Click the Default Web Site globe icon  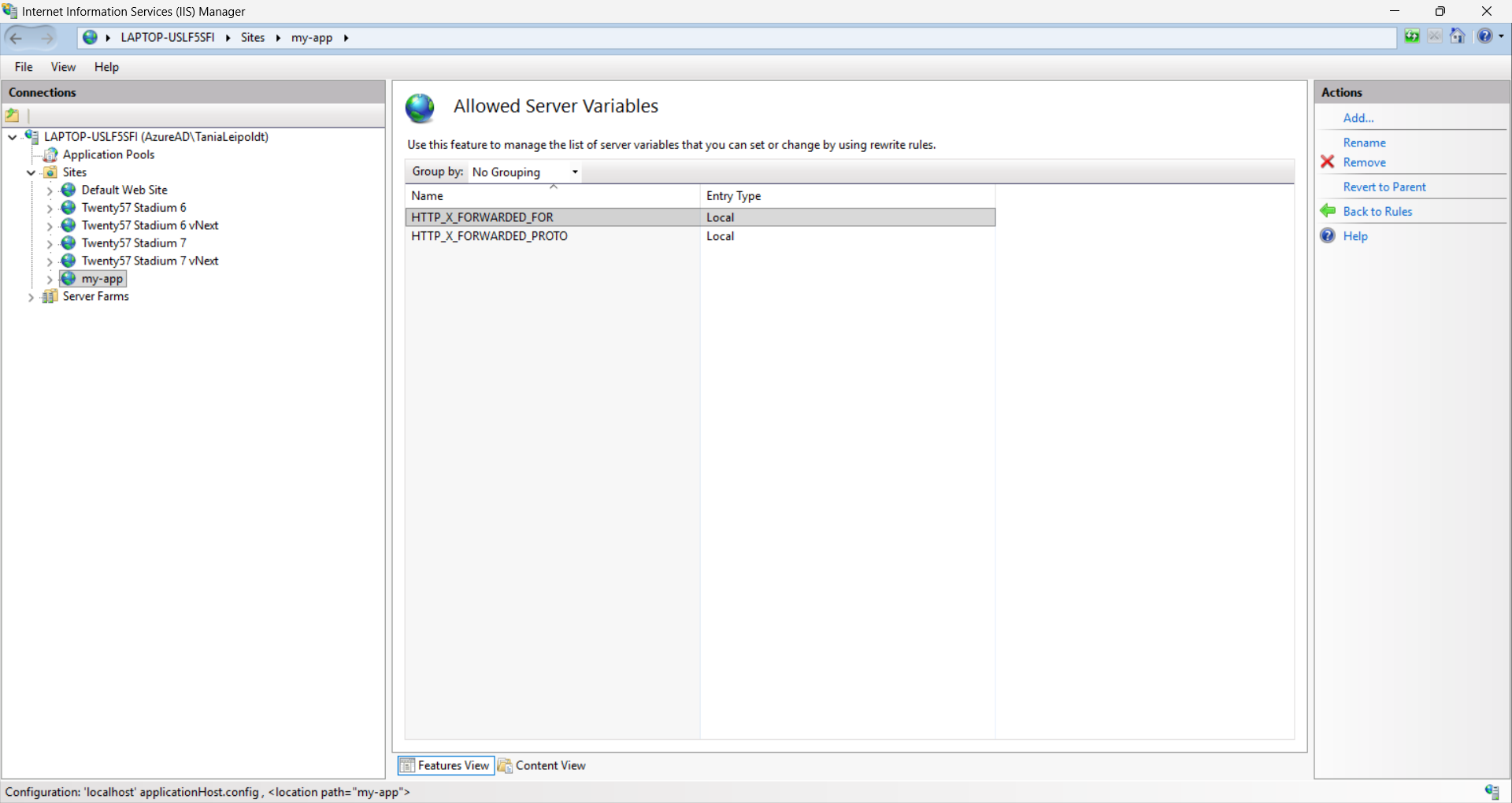[69, 190]
